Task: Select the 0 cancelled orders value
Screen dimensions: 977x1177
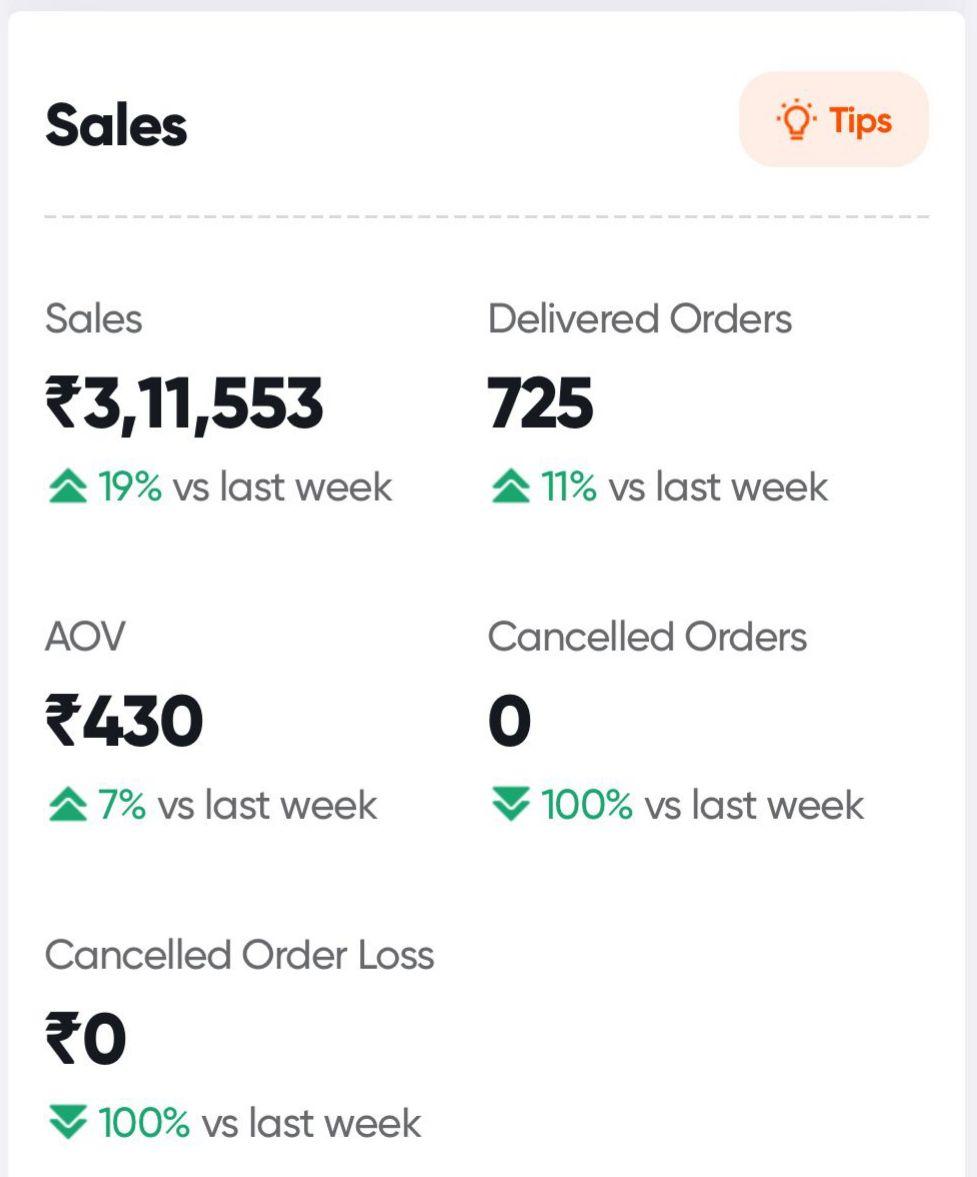Action: (x=510, y=722)
